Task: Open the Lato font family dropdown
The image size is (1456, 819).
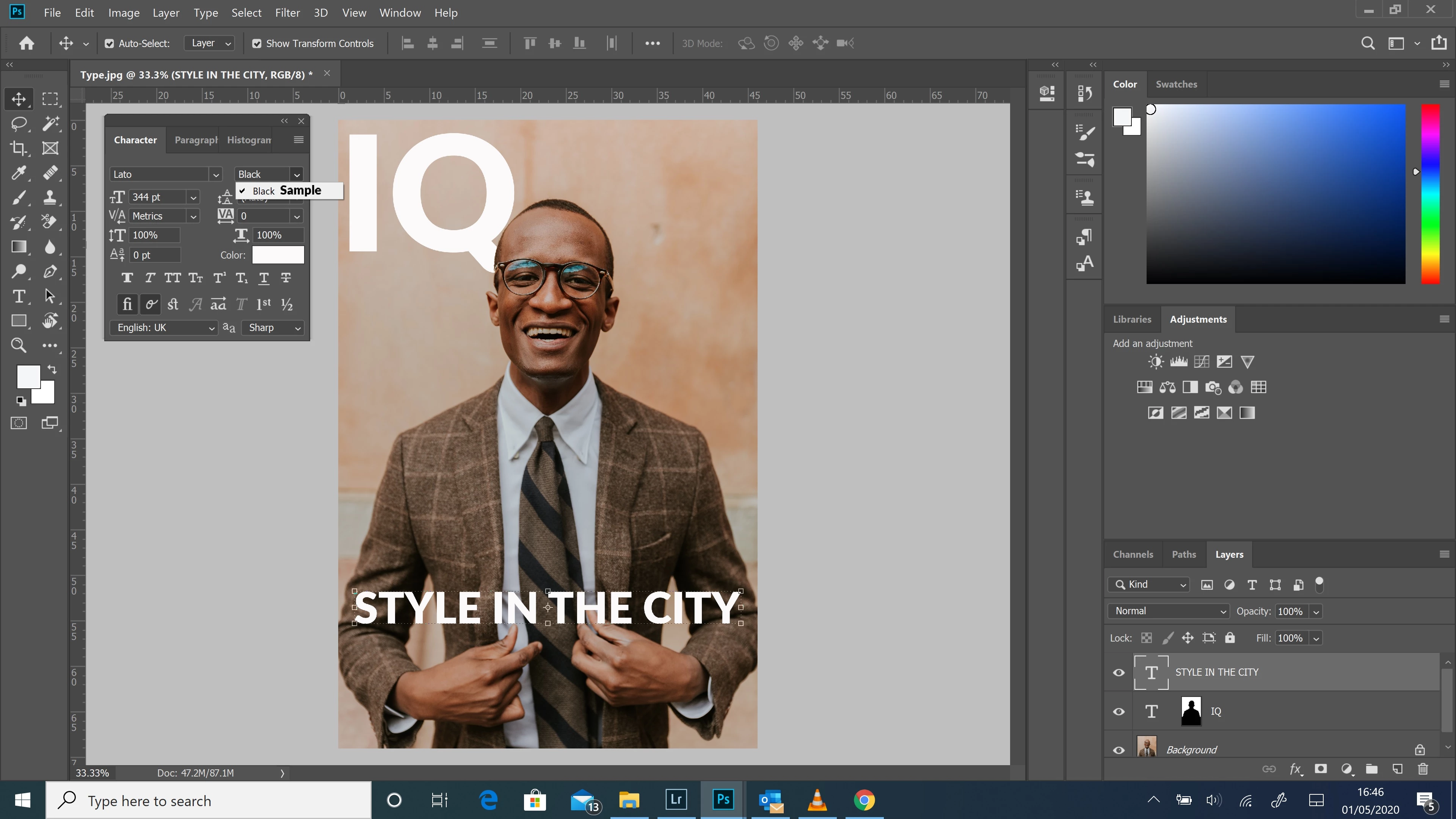Action: (x=215, y=175)
